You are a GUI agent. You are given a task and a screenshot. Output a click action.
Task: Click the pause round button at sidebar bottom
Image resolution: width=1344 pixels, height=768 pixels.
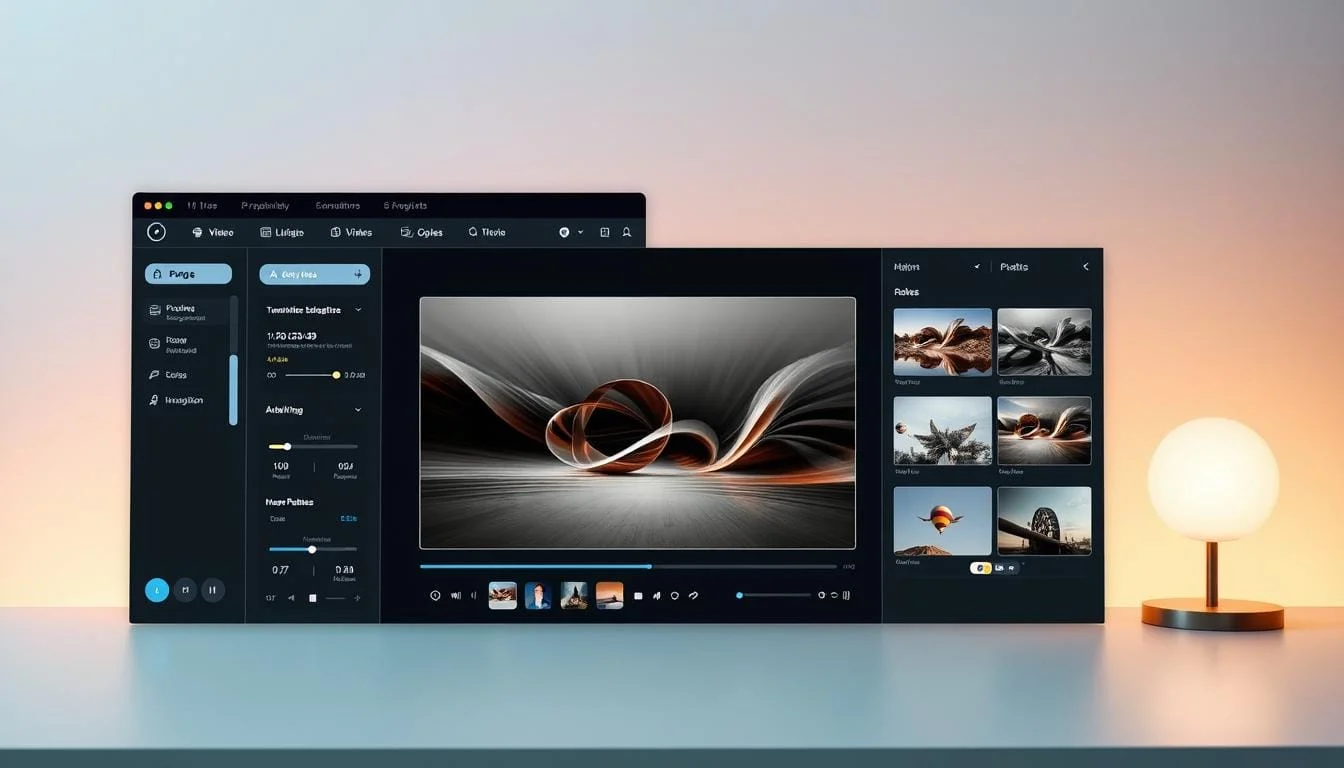(x=212, y=590)
